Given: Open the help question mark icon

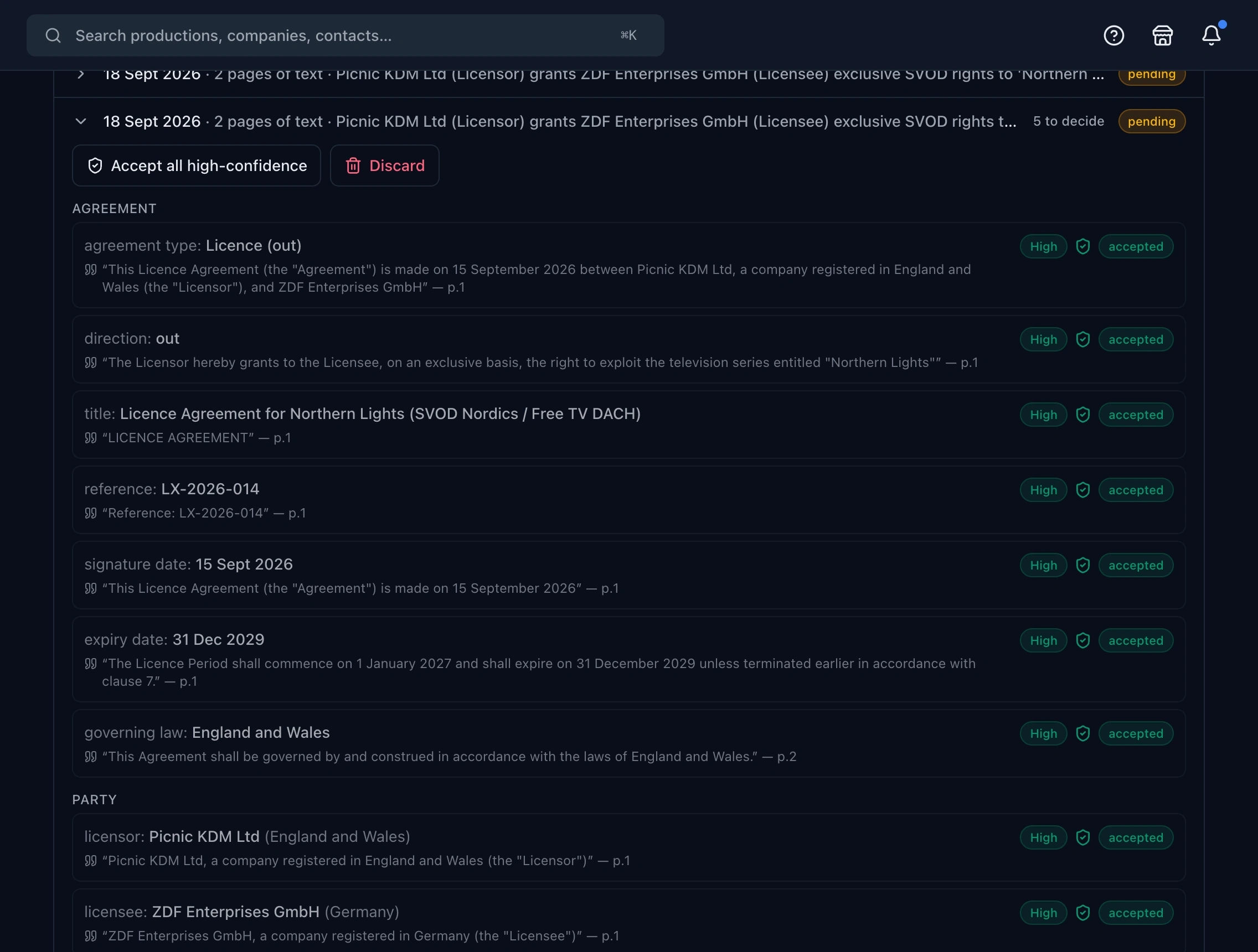Looking at the screenshot, I should pyautogui.click(x=1113, y=35).
